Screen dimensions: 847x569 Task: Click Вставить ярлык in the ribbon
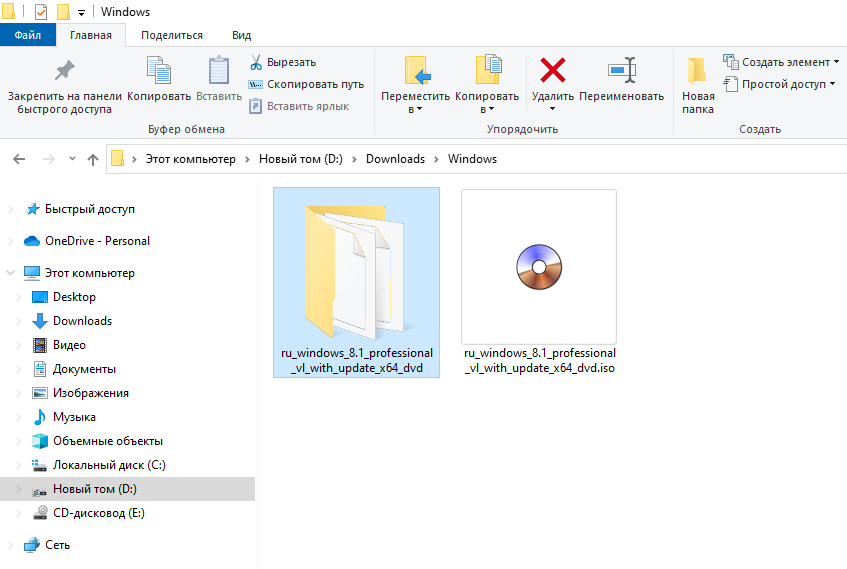(x=299, y=106)
